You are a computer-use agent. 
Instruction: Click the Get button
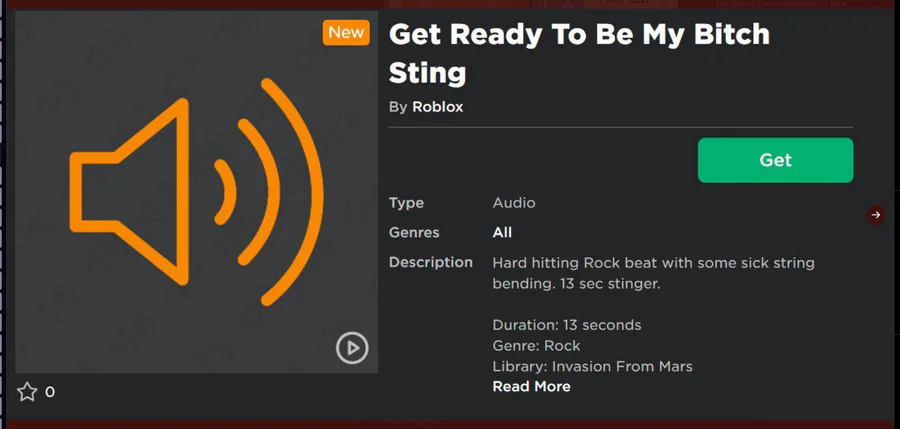(x=775, y=160)
